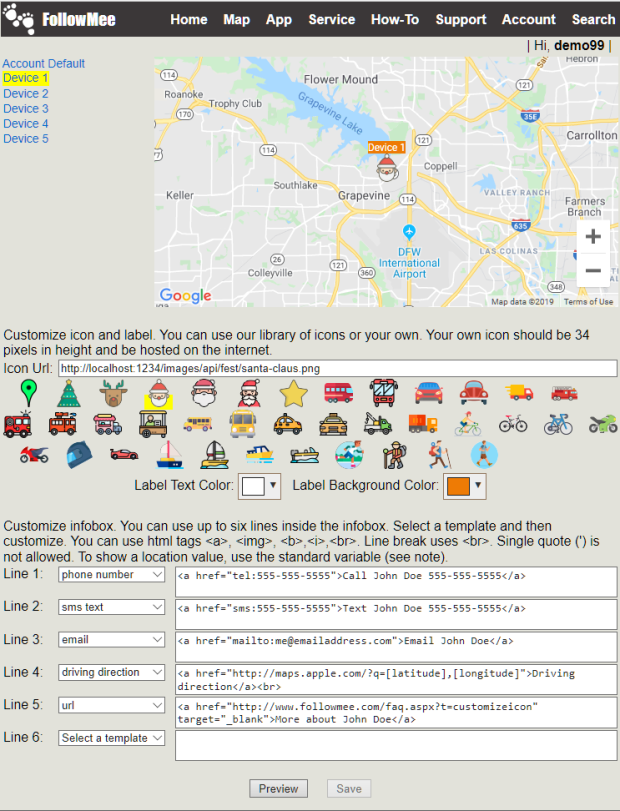Screen dimensions: 620x811
Task: Select the green map pin icon
Action: 28,393
